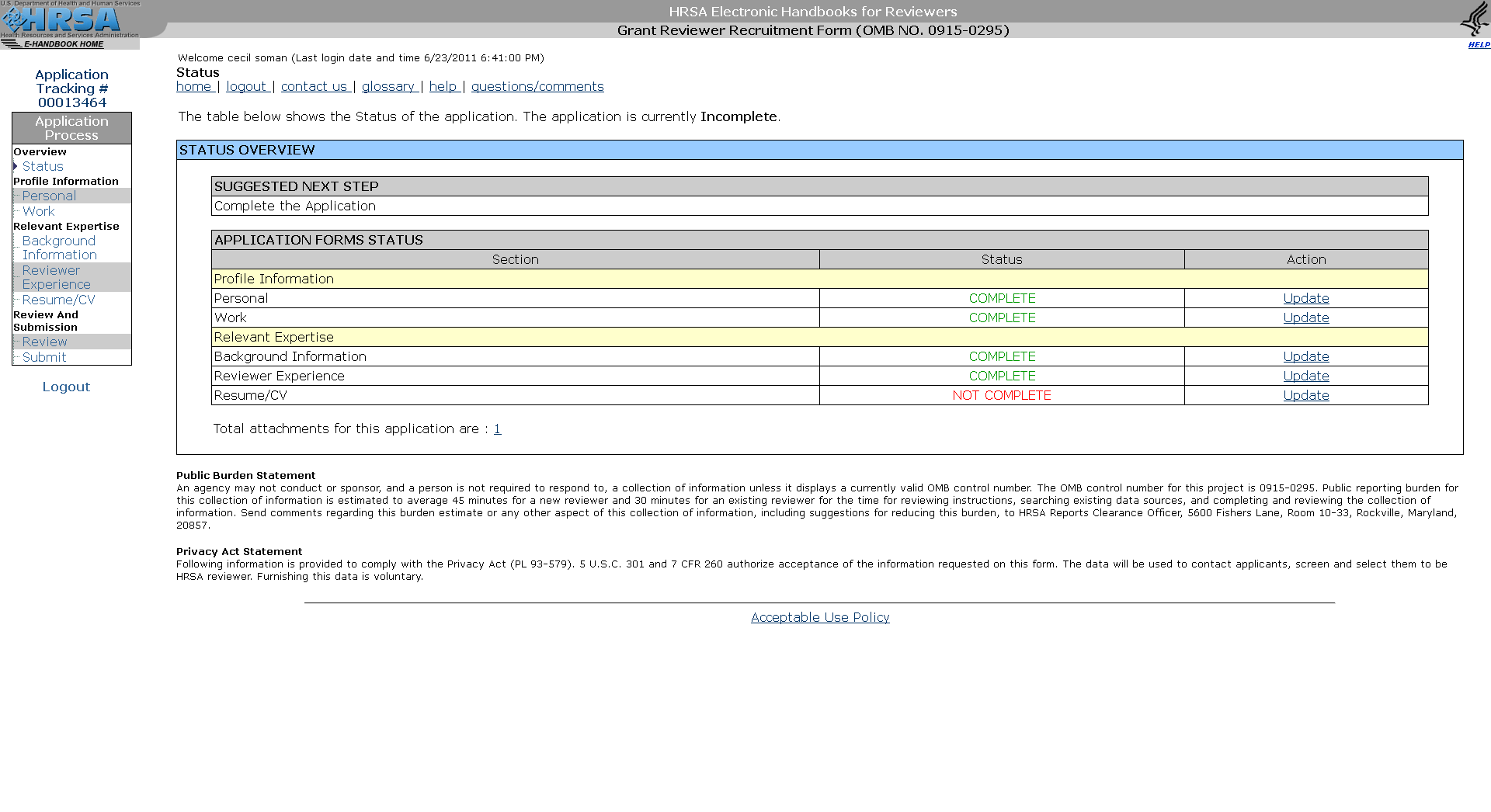Viewport: 1491px width, 812px height.
Task: Open the total attachments count link
Action: pyautogui.click(x=497, y=429)
